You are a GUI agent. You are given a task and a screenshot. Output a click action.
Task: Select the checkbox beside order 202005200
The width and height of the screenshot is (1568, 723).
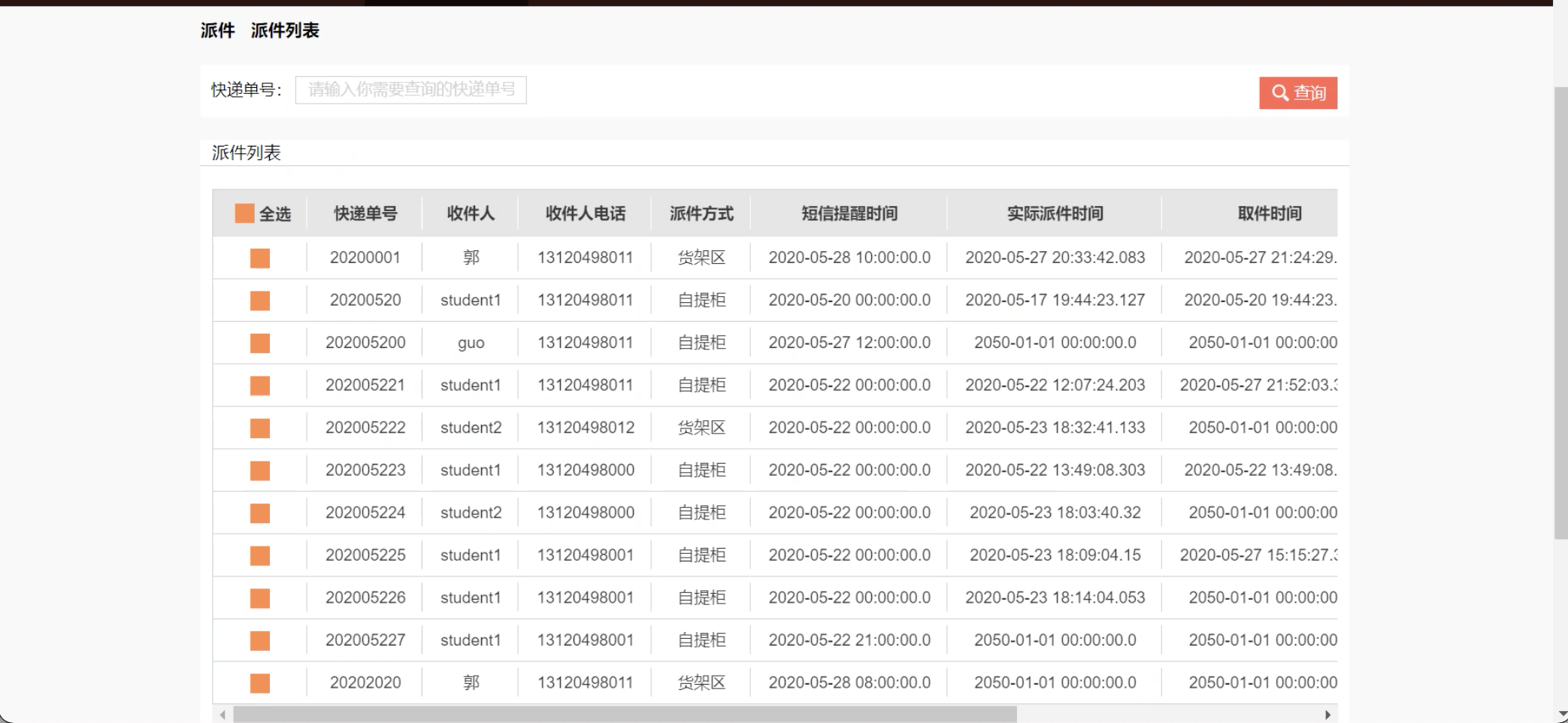(260, 343)
